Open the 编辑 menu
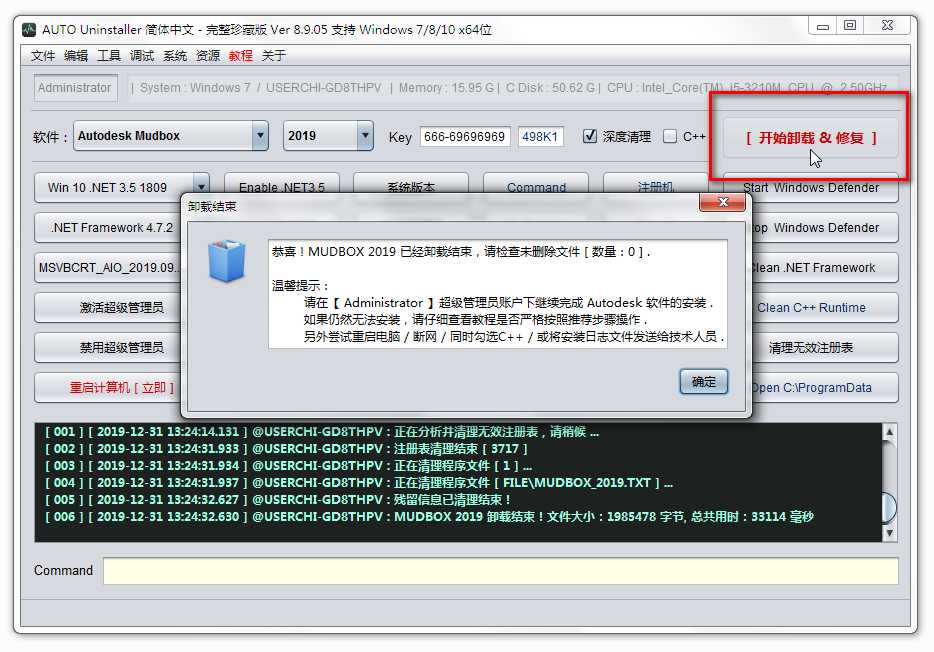Image resolution: width=934 pixels, height=652 pixels. tap(76, 56)
